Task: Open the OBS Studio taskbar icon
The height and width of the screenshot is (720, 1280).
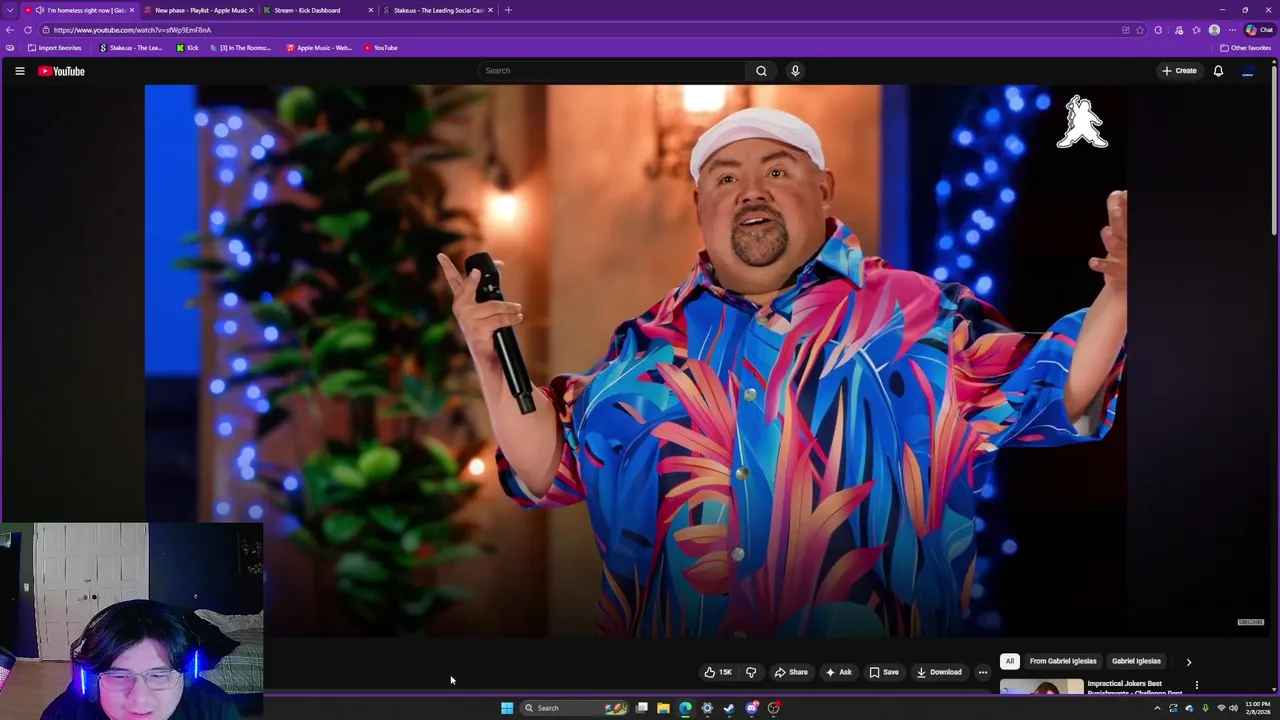Action: (773, 708)
